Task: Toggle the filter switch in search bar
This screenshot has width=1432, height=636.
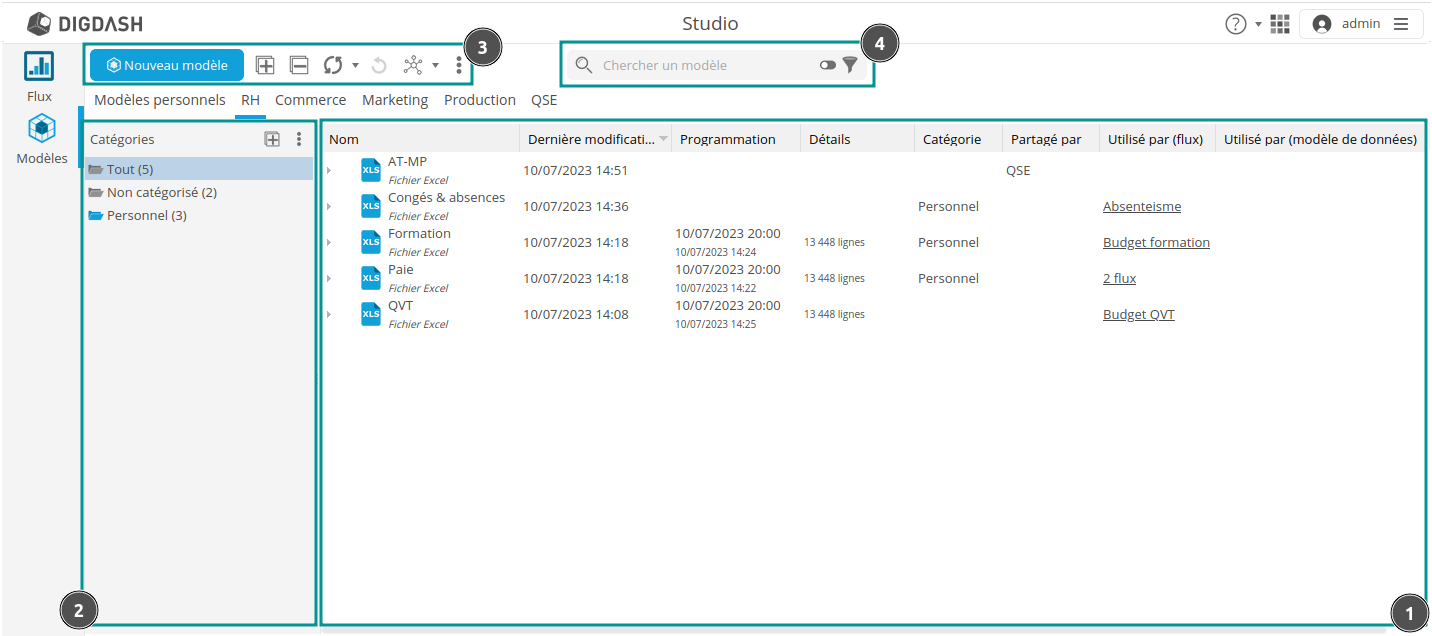Action: point(827,65)
